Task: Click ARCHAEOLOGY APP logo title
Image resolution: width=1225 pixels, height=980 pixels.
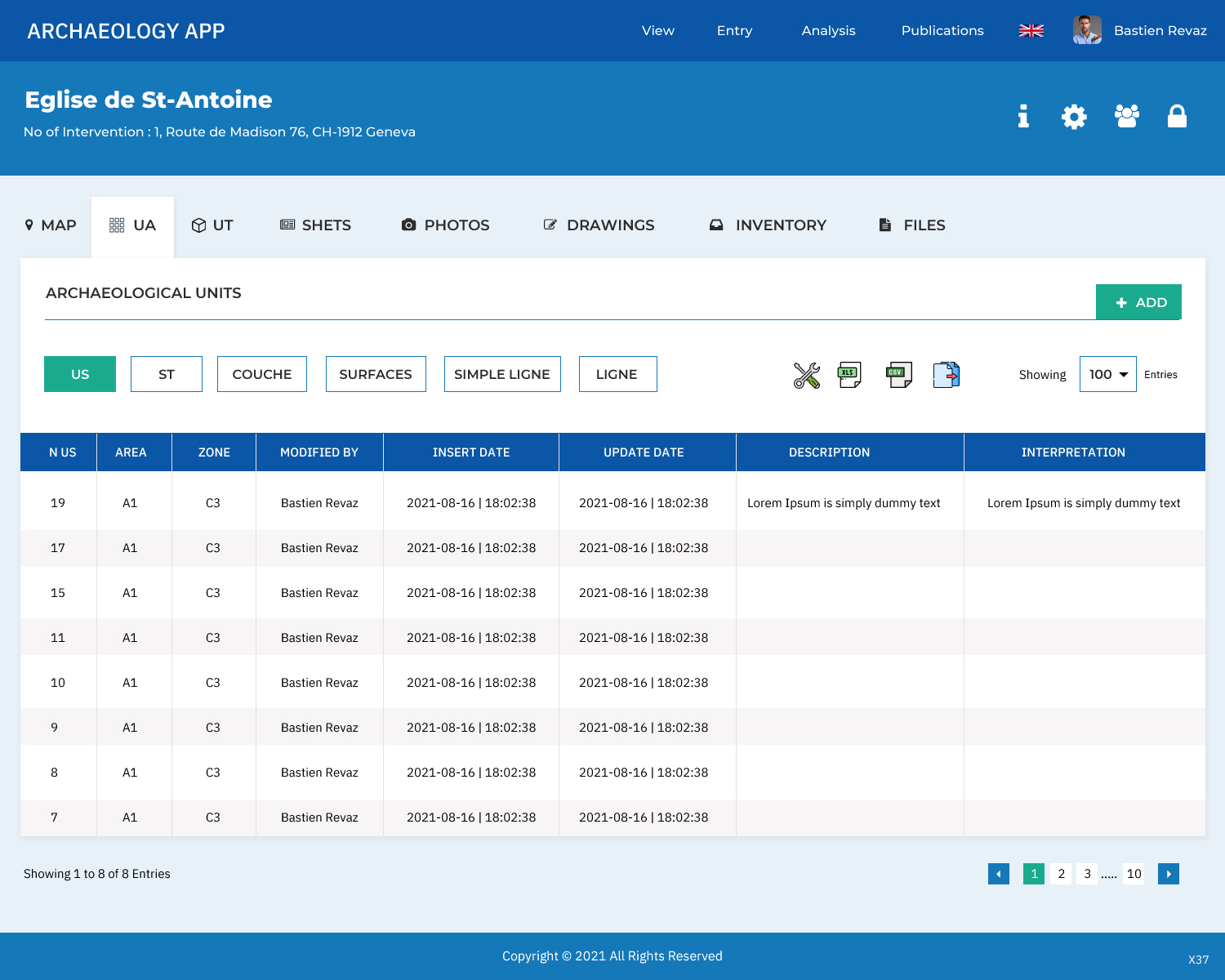Action: [126, 31]
